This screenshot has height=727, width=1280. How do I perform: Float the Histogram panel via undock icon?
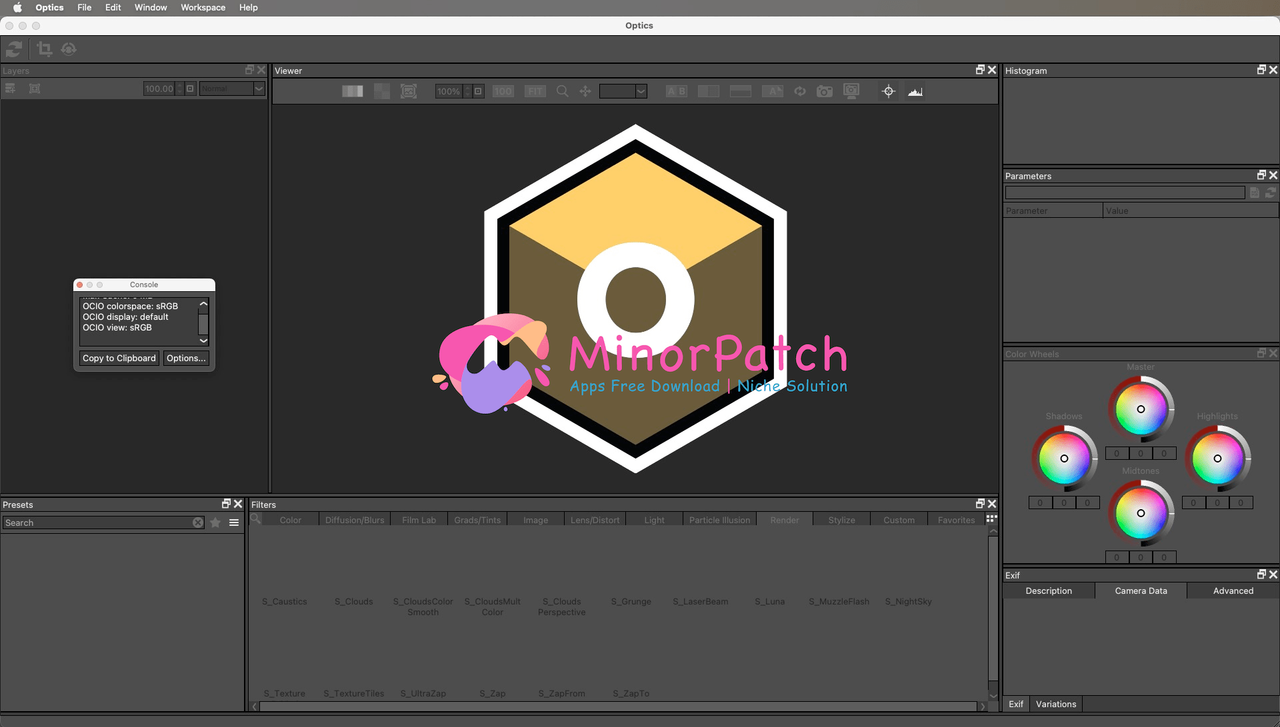click(x=1262, y=70)
